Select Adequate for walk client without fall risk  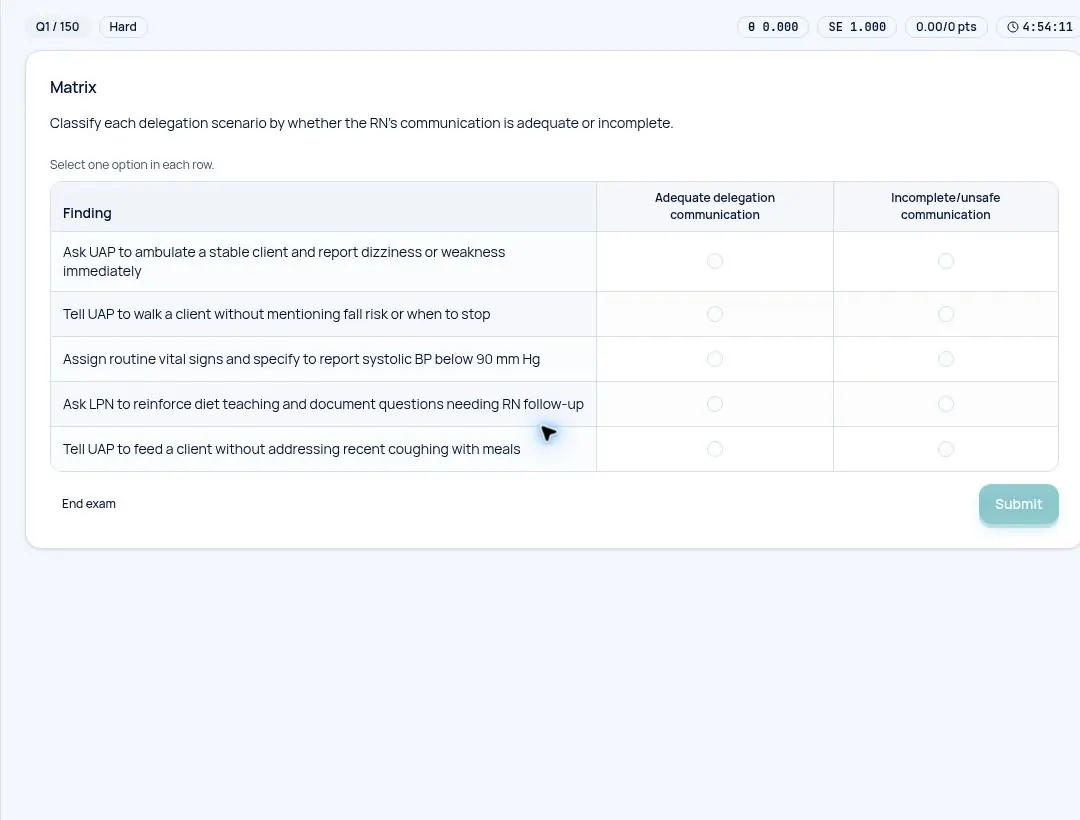715,314
